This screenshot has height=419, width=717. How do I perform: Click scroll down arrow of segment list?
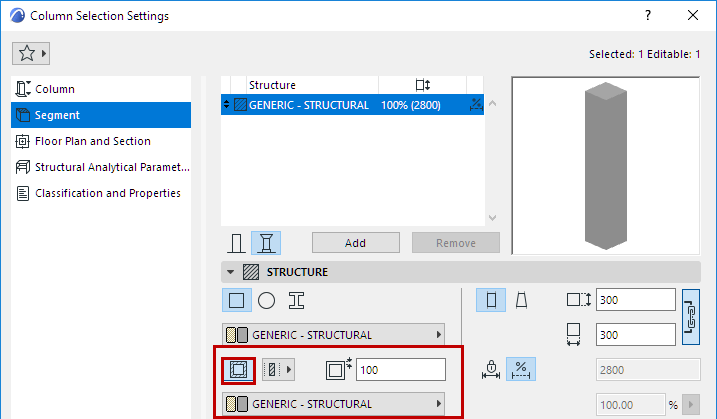(x=492, y=218)
